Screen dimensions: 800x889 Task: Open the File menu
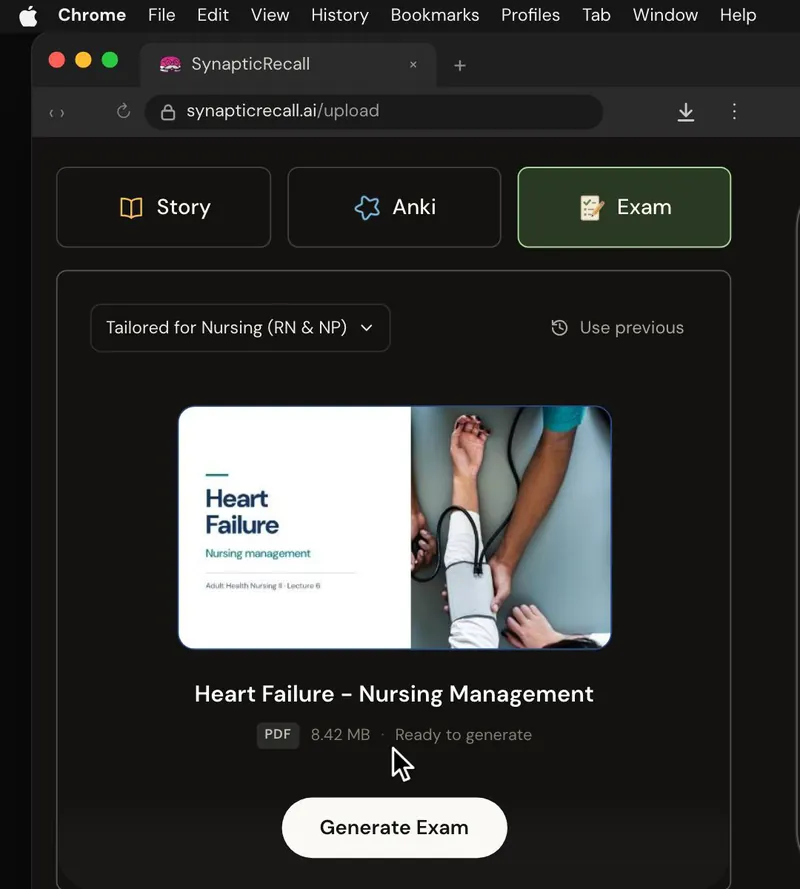pyautogui.click(x=162, y=15)
